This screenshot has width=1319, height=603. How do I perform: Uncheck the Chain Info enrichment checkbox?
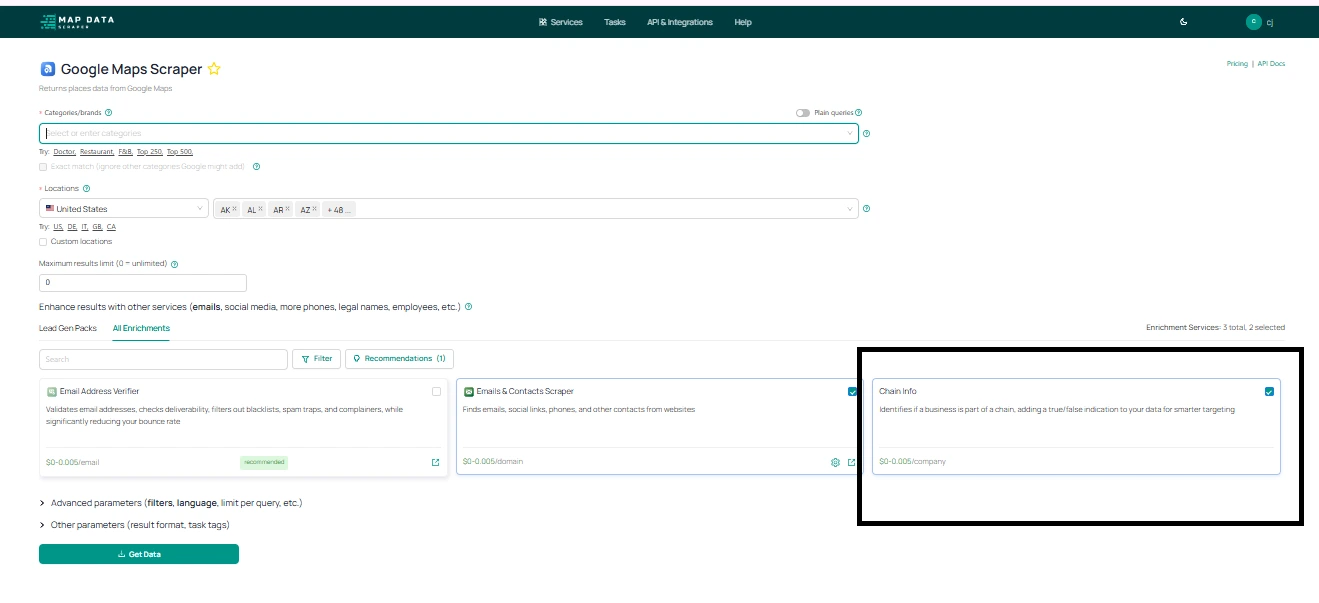[1269, 392]
